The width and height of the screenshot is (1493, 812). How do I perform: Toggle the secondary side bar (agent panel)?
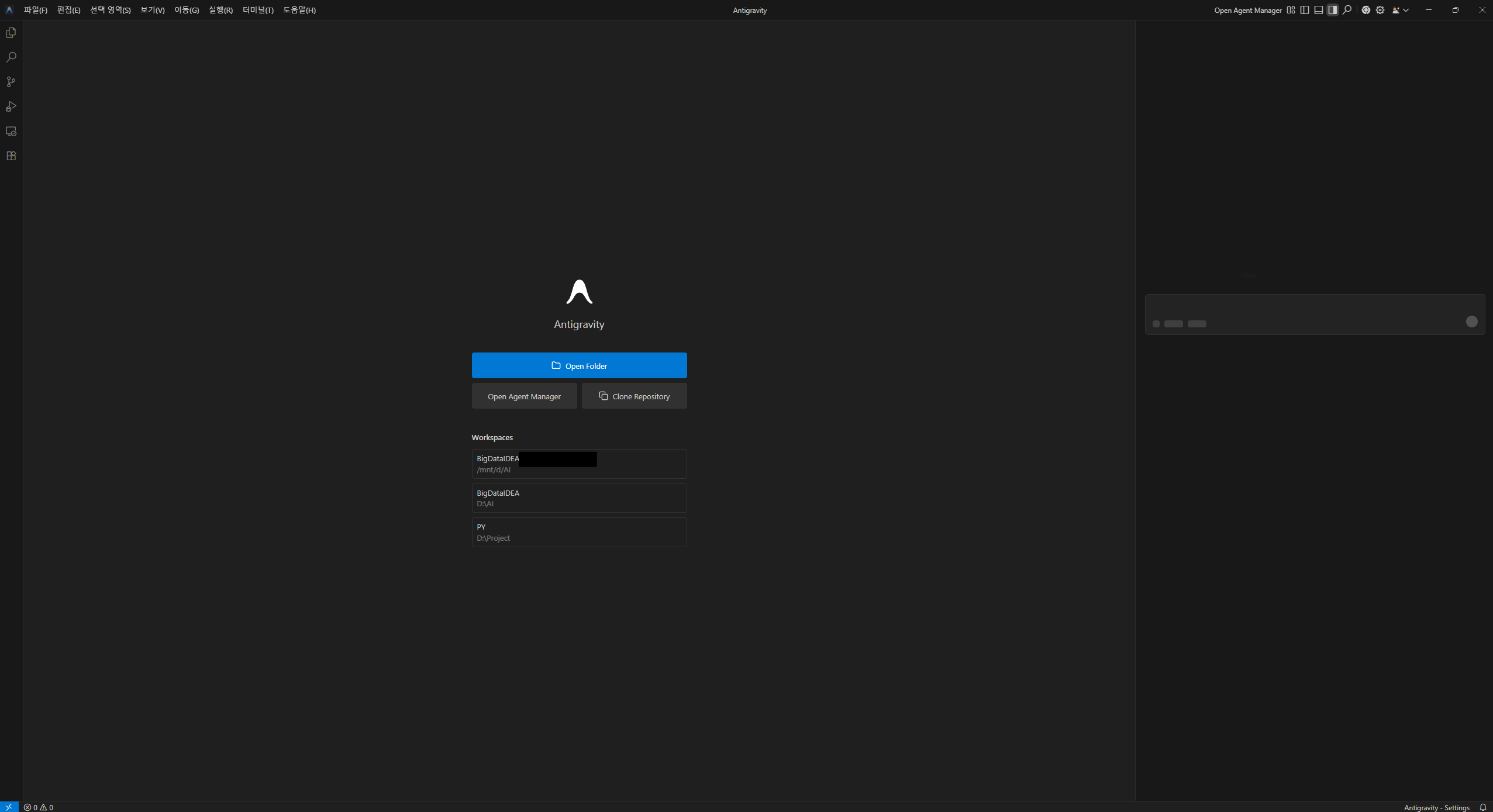pyautogui.click(x=1332, y=10)
